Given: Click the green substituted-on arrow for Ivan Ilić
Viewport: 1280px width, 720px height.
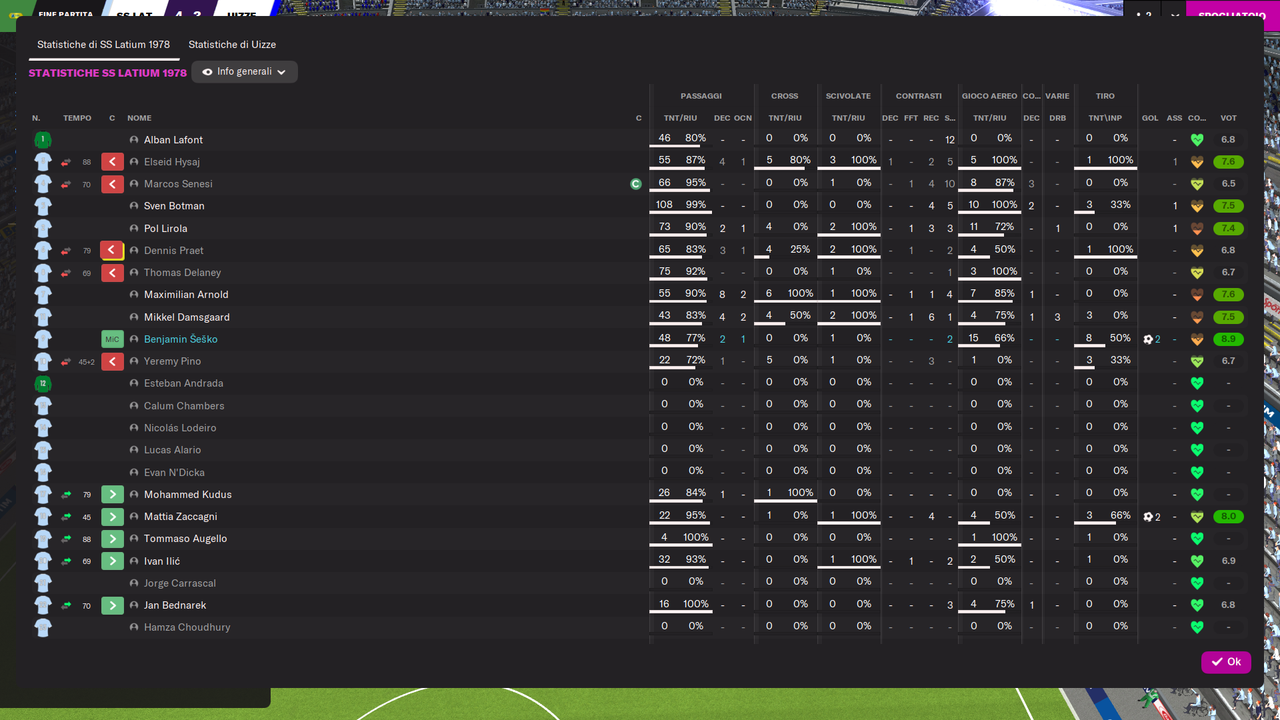Looking at the screenshot, I should (x=112, y=561).
